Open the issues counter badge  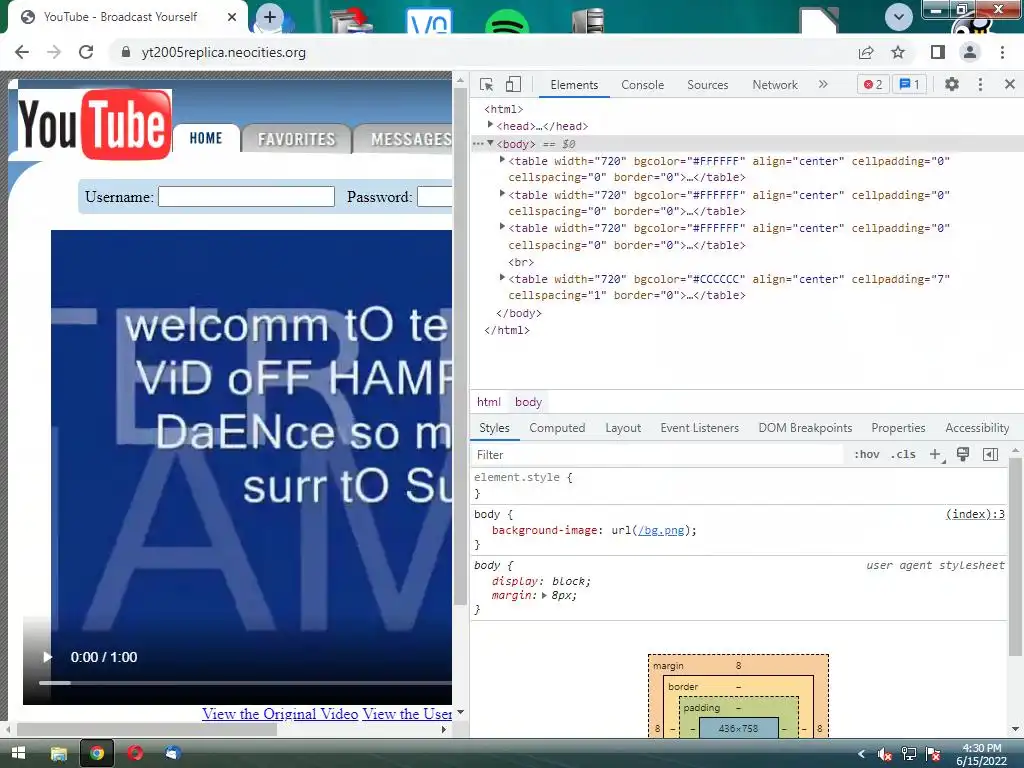[x=910, y=84]
